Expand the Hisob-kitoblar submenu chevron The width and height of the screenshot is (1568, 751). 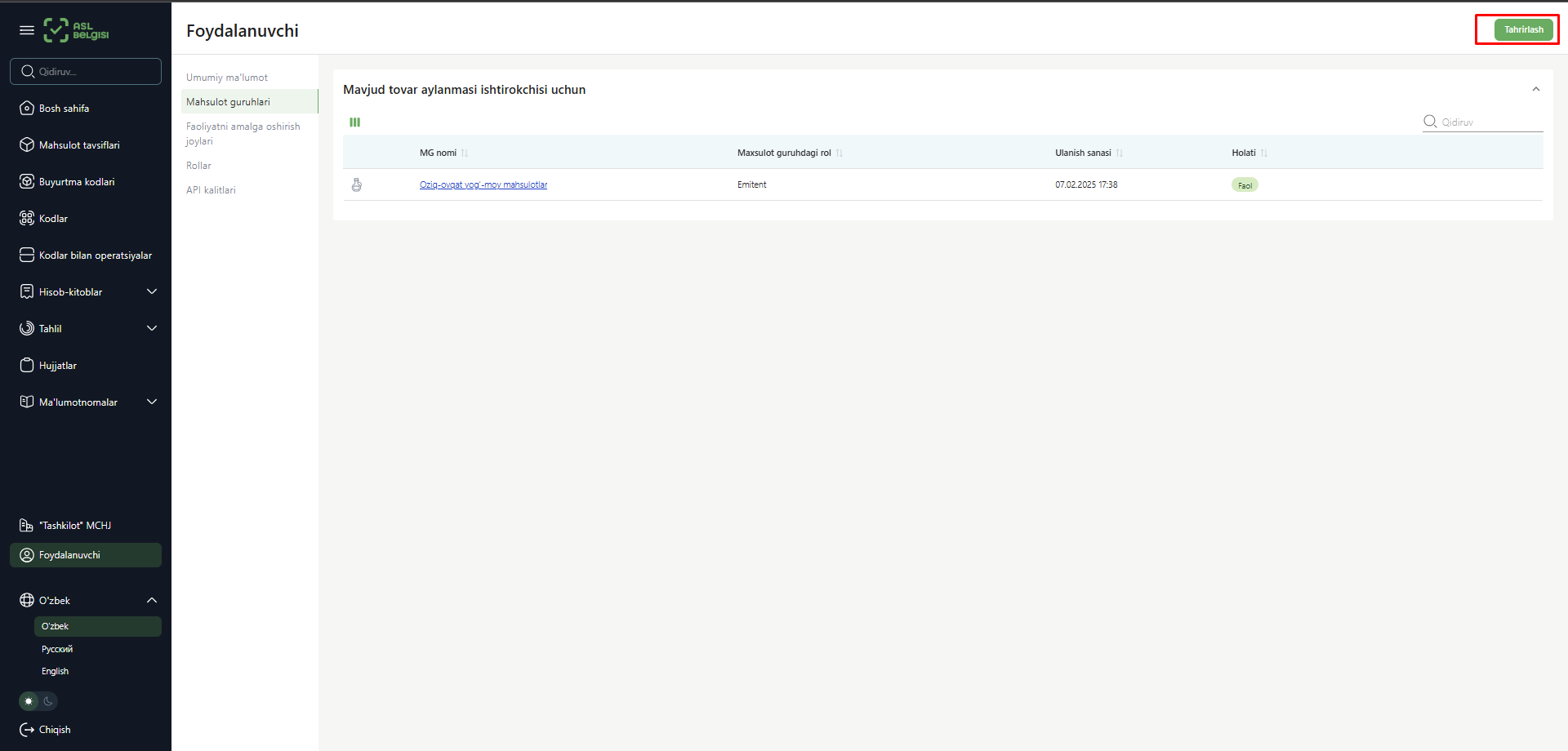(x=152, y=291)
